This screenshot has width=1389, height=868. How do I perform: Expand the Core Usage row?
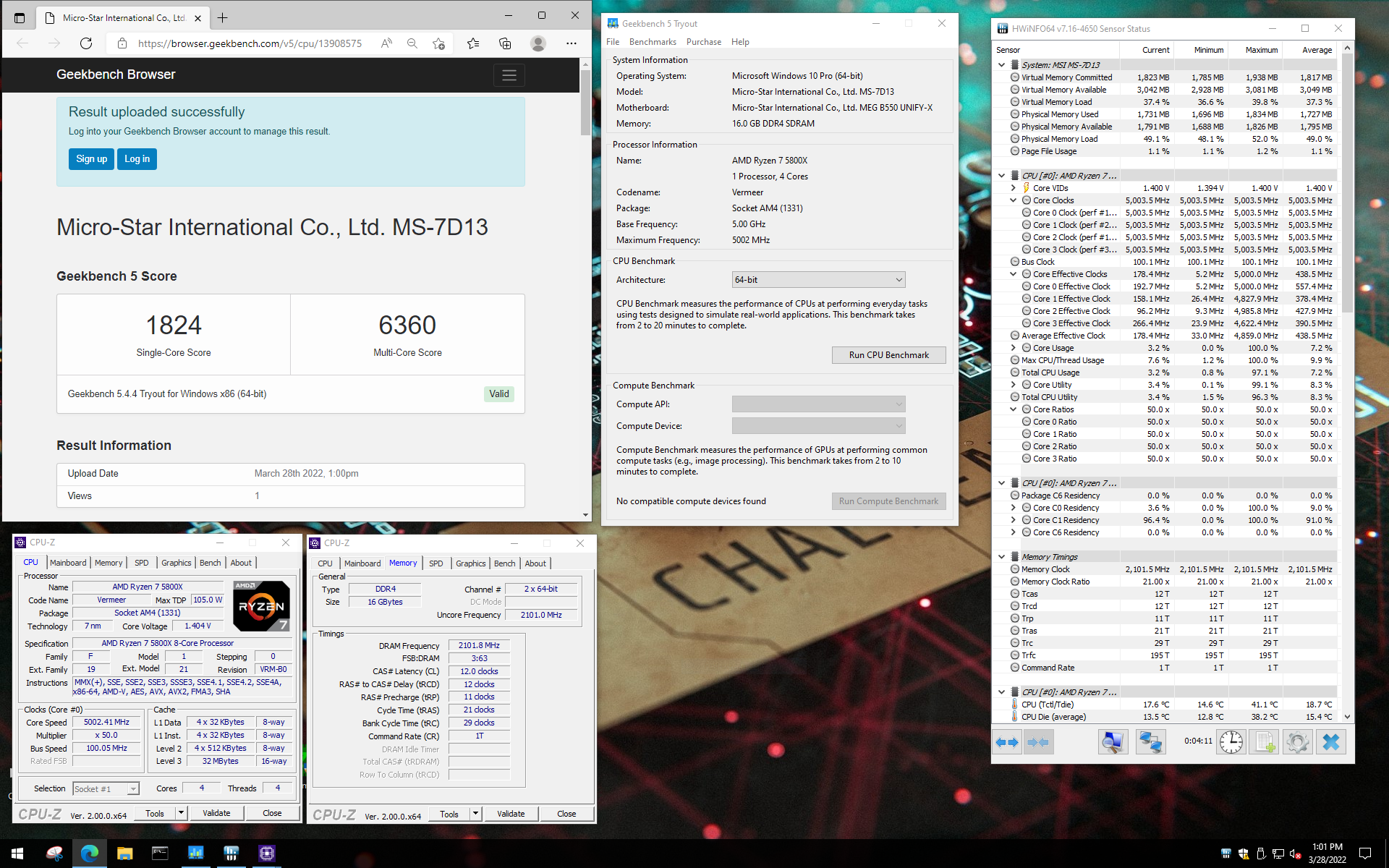pyautogui.click(x=1014, y=348)
